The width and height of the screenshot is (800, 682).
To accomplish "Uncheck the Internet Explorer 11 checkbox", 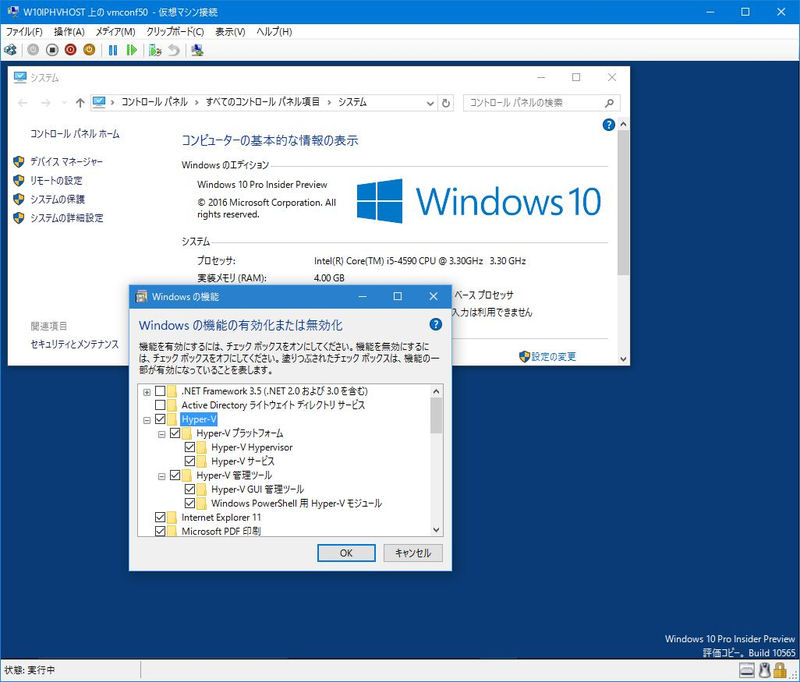I will (x=160, y=517).
